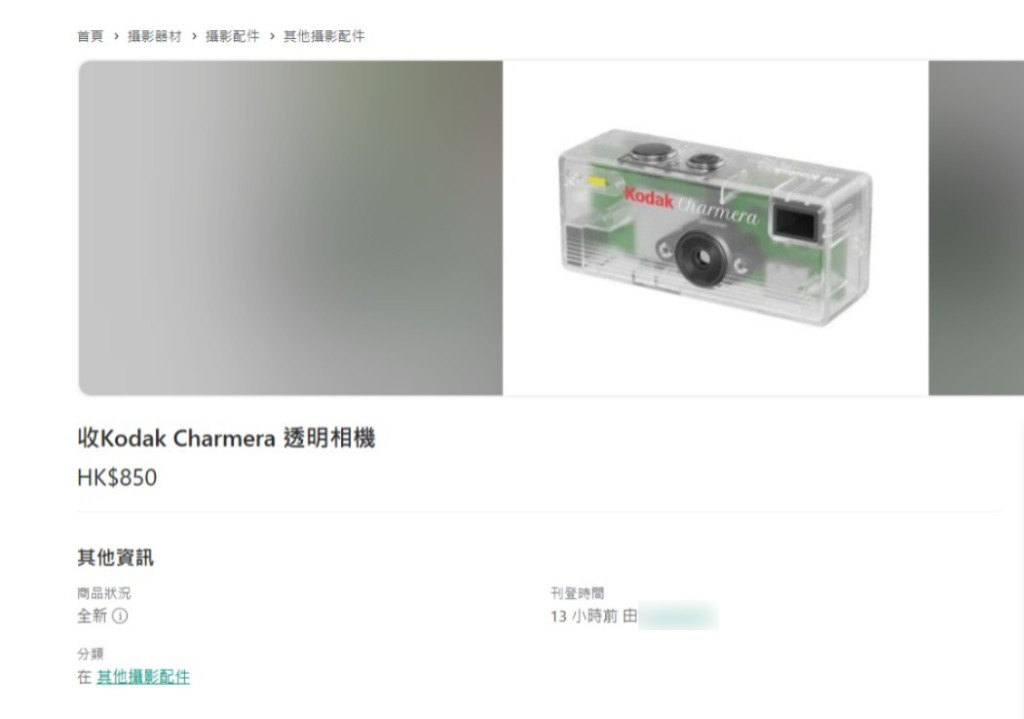Open the 攝影配件 breadcrumb link

[x=232, y=37]
